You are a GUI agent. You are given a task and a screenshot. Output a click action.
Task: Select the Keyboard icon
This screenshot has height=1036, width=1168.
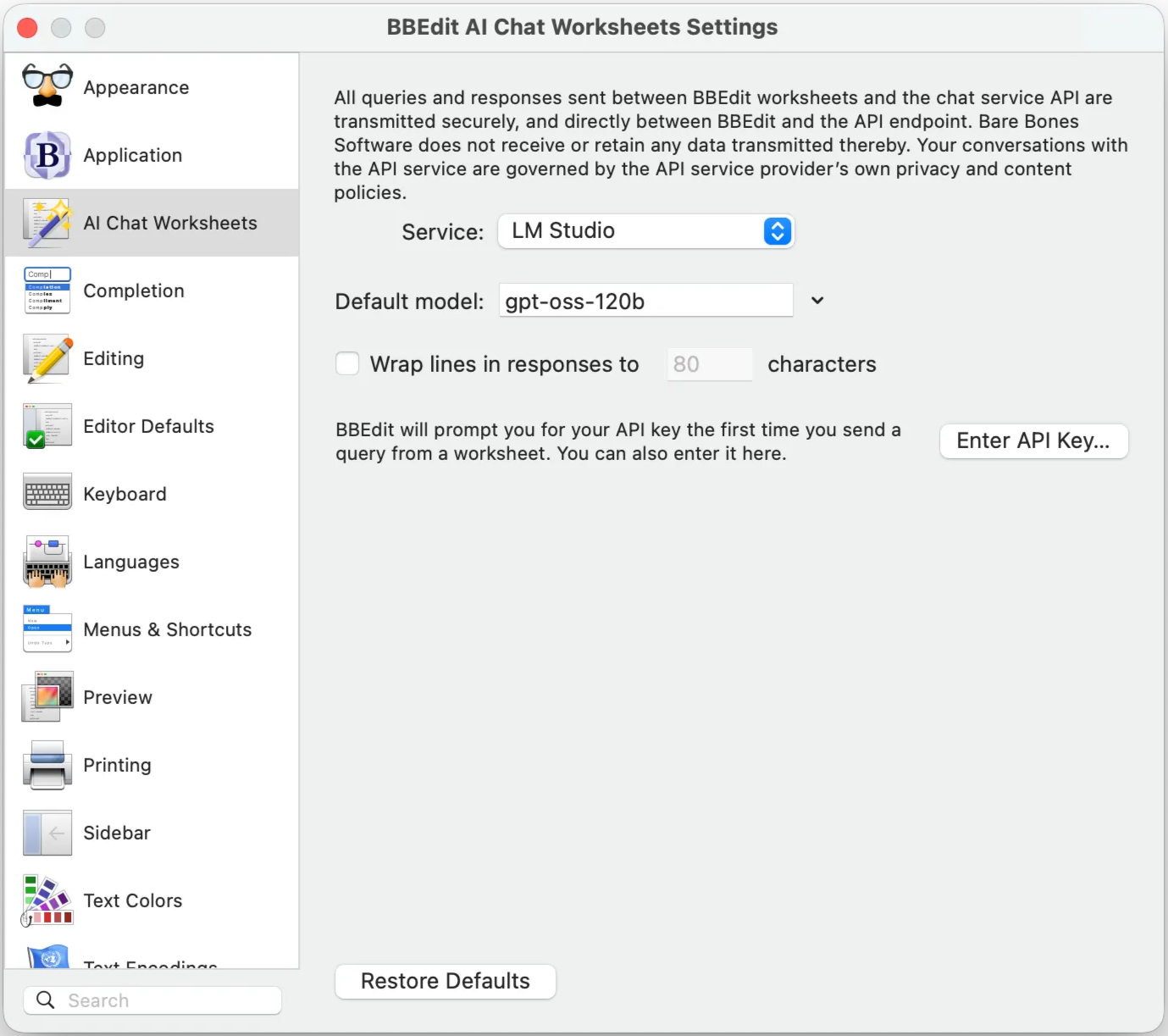coord(47,494)
